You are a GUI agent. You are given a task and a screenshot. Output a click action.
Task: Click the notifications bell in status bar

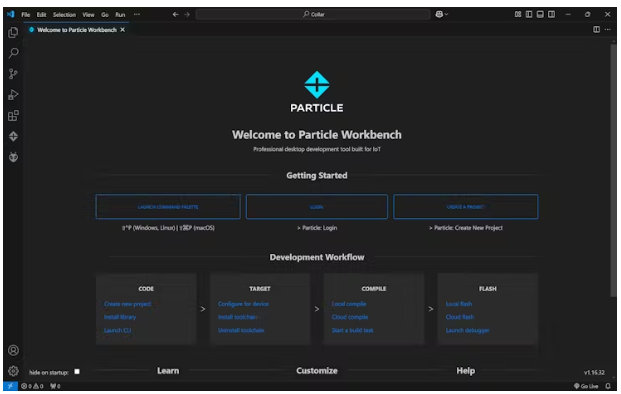(608, 386)
